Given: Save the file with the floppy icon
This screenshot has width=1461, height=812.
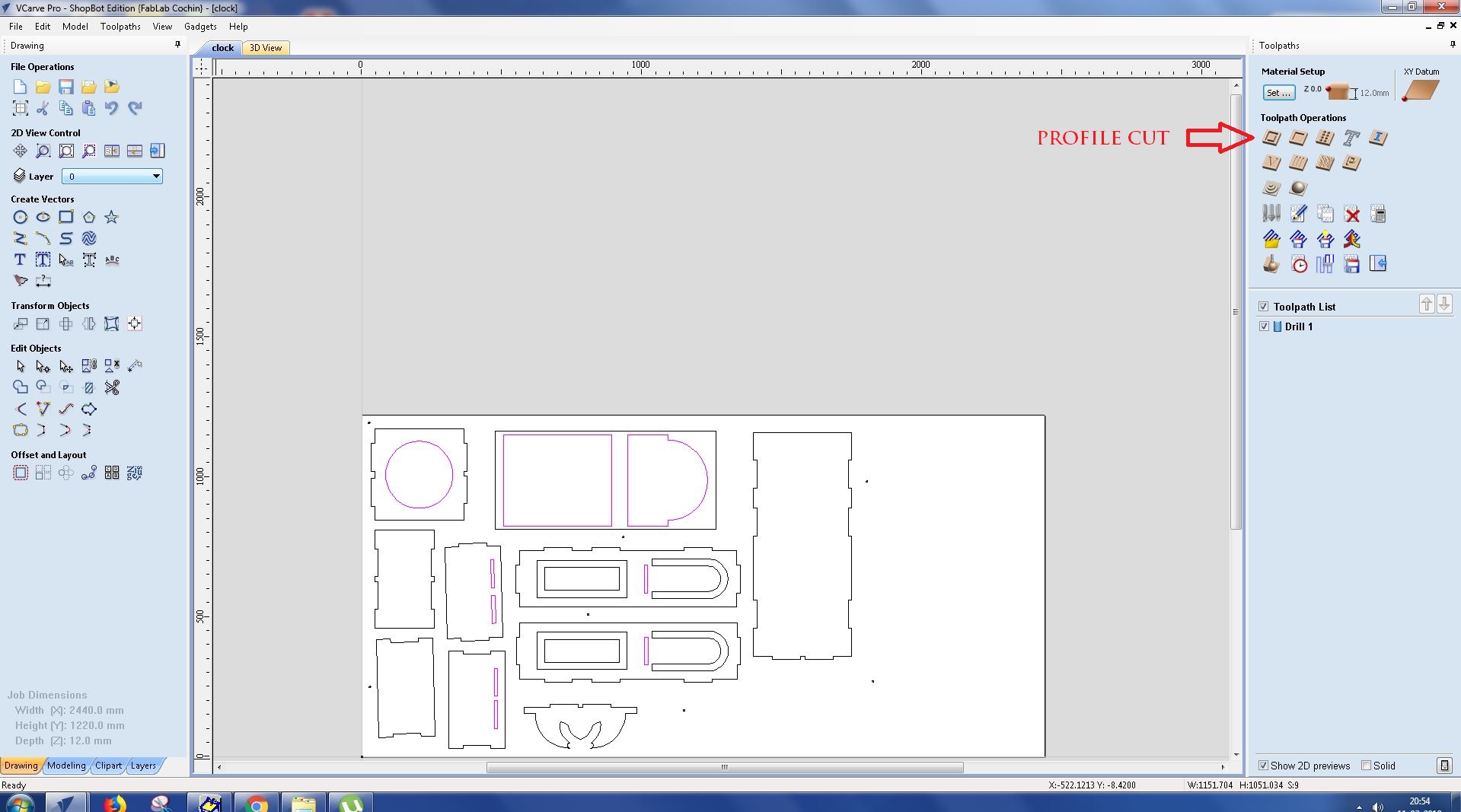Looking at the screenshot, I should [66, 87].
